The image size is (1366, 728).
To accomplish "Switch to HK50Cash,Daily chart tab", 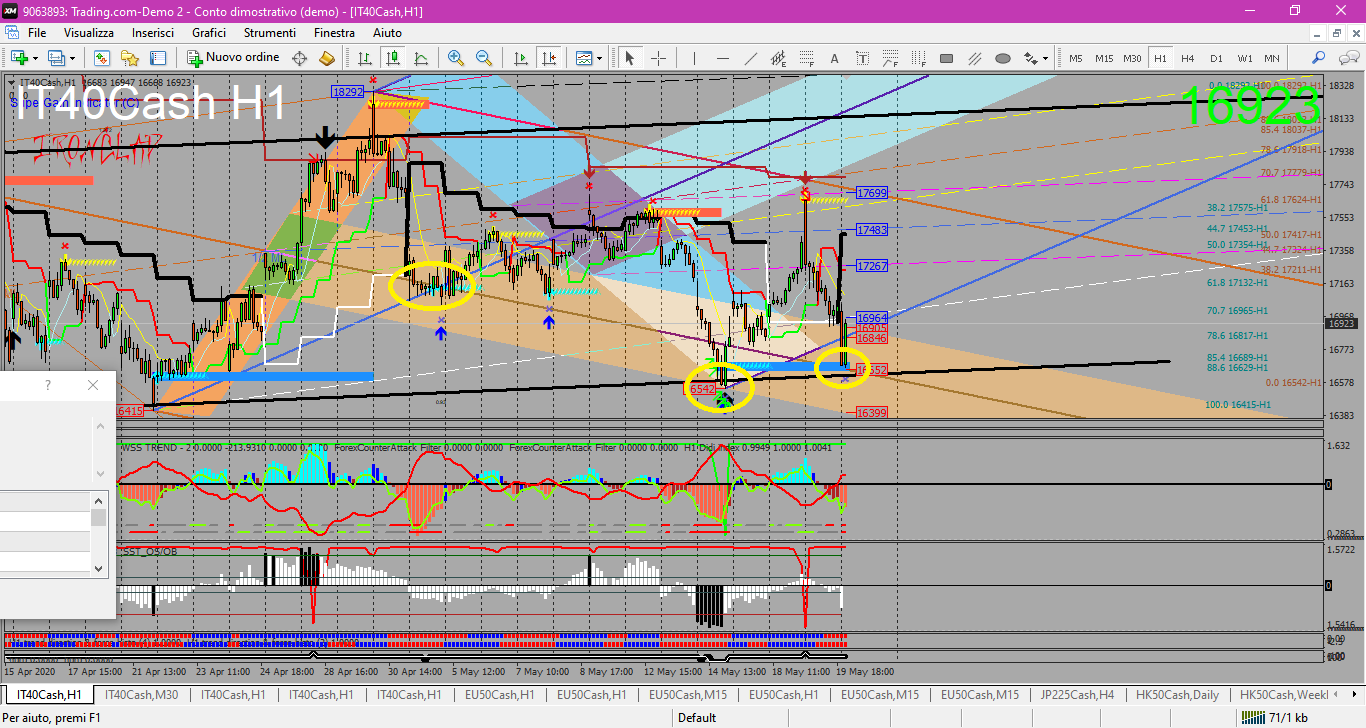I will coord(1179,694).
